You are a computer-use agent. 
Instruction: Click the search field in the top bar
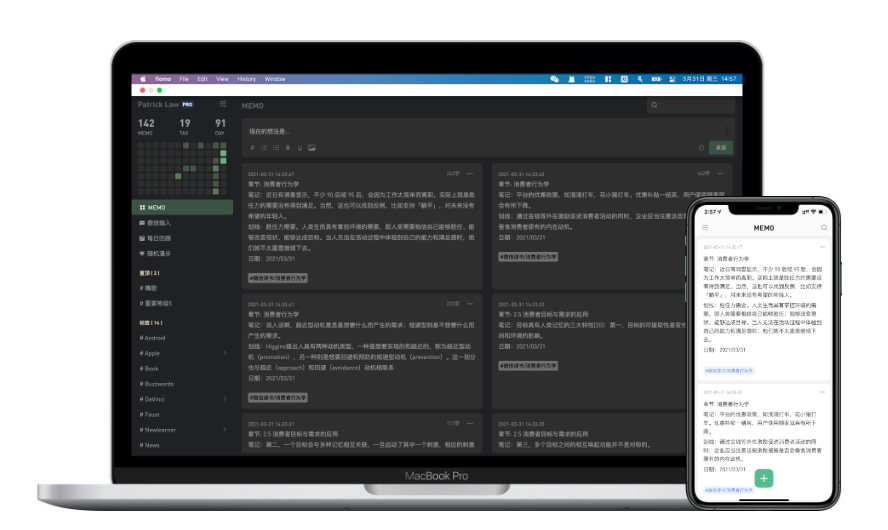click(x=691, y=105)
